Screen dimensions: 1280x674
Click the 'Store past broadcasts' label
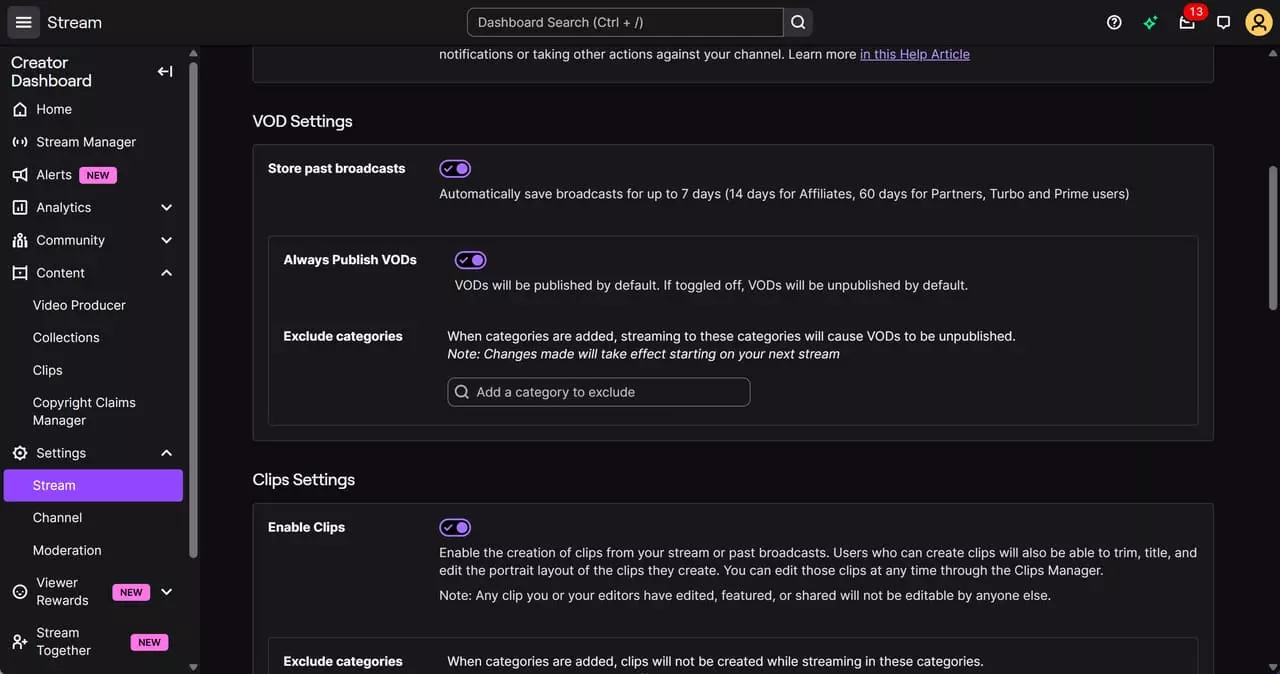click(337, 168)
